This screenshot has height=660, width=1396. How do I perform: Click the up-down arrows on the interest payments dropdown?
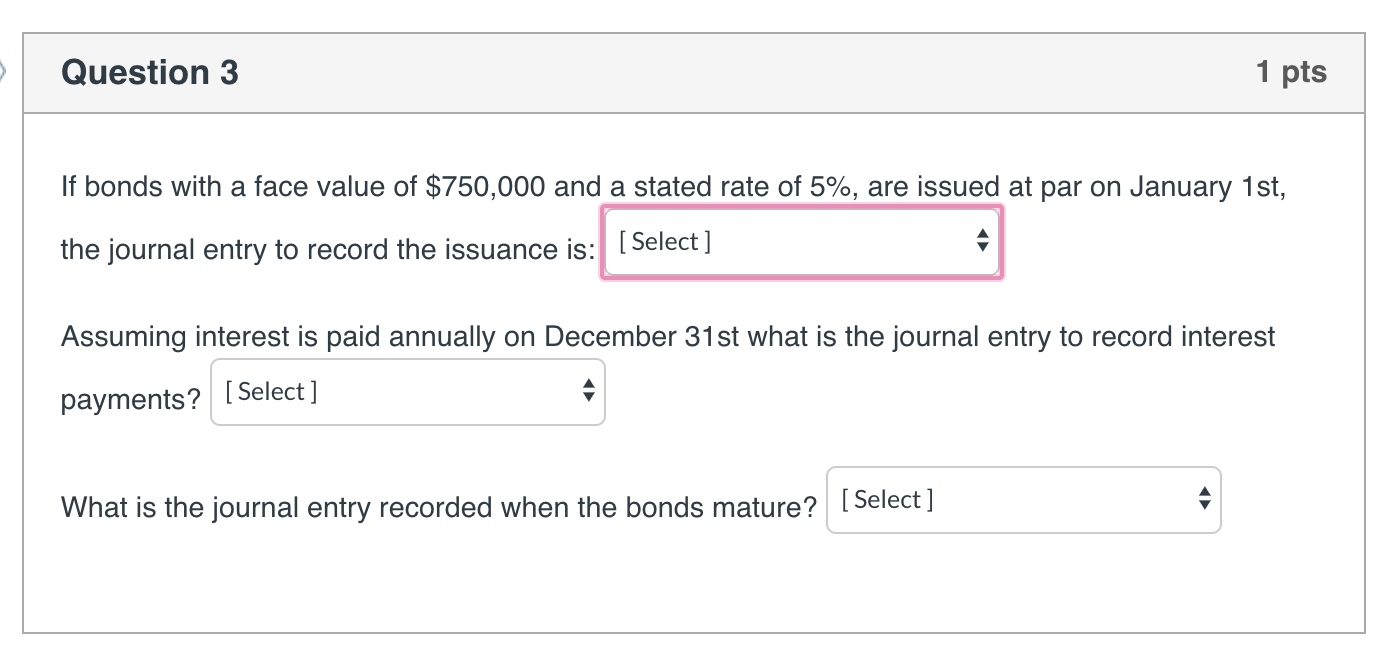point(588,392)
